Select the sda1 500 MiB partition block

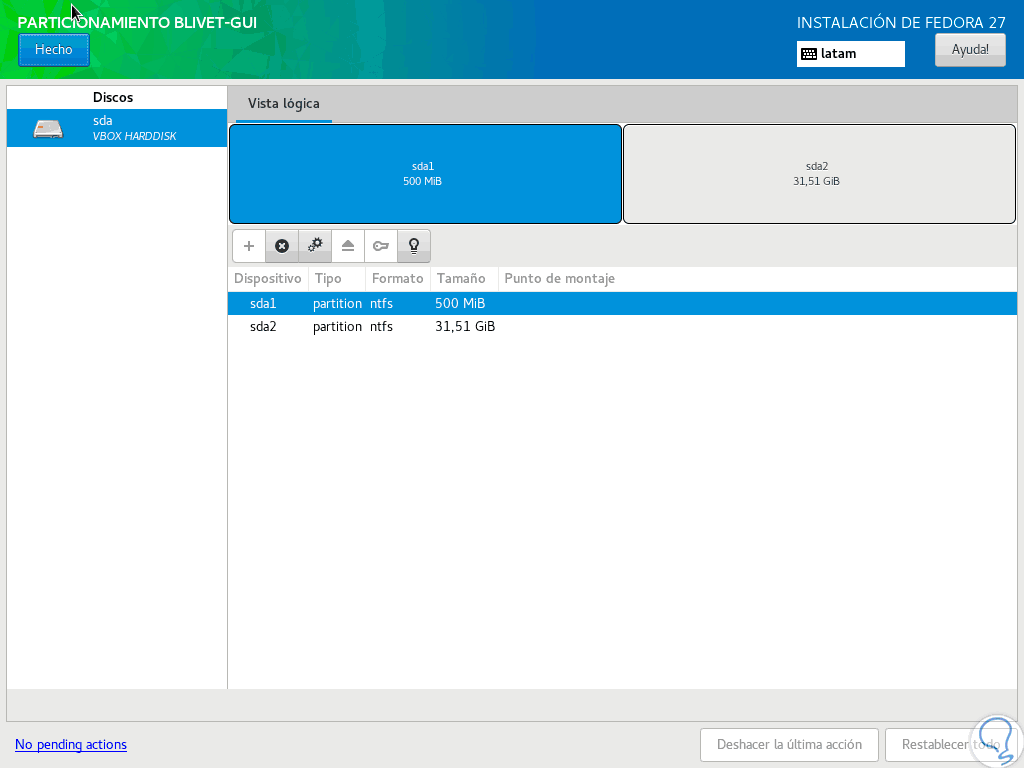(x=425, y=174)
